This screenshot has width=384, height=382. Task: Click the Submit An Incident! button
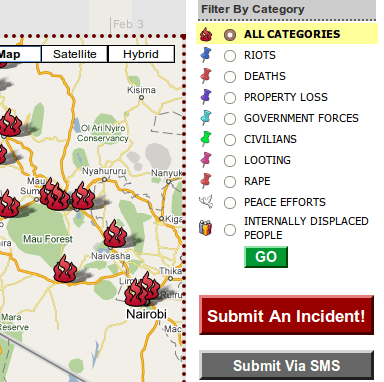(x=286, y=315)
